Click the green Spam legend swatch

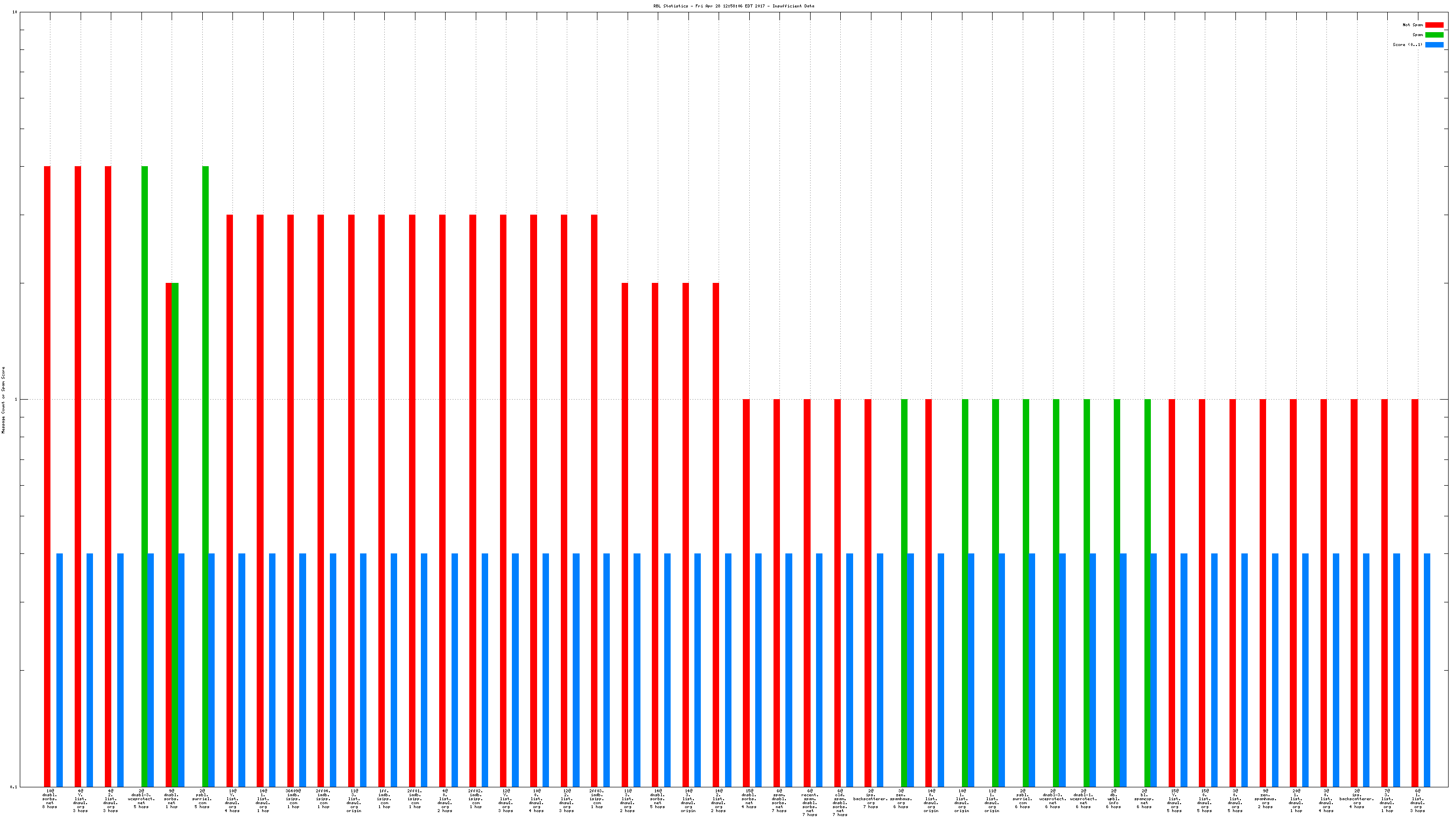click(x=1434, y=35)
